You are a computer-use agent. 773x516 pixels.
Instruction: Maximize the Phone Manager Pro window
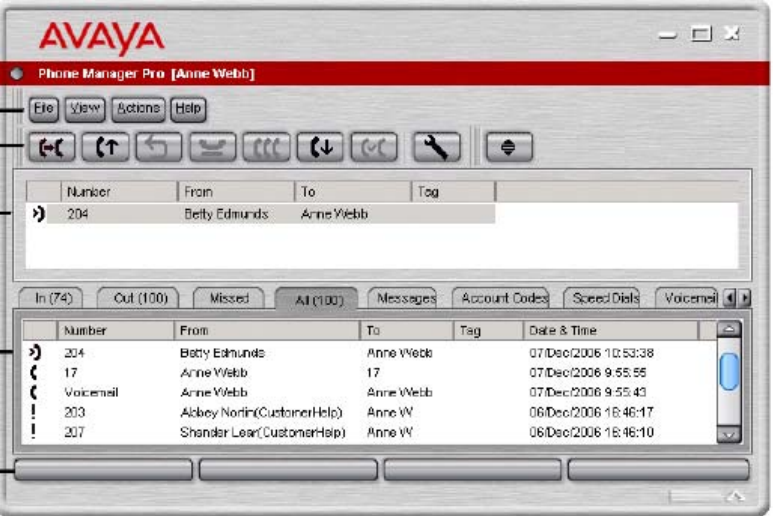(x=701, y=34)
